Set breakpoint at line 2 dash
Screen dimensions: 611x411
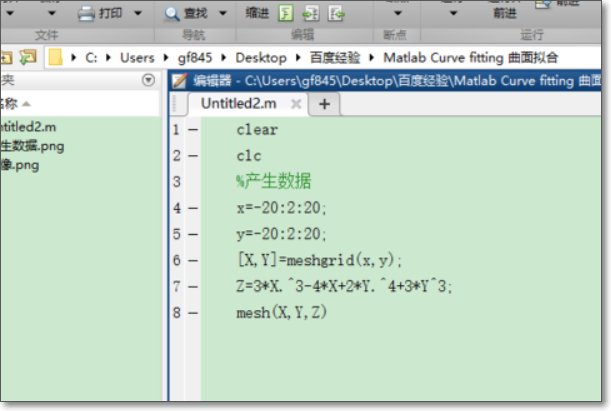tap(193, 156)
